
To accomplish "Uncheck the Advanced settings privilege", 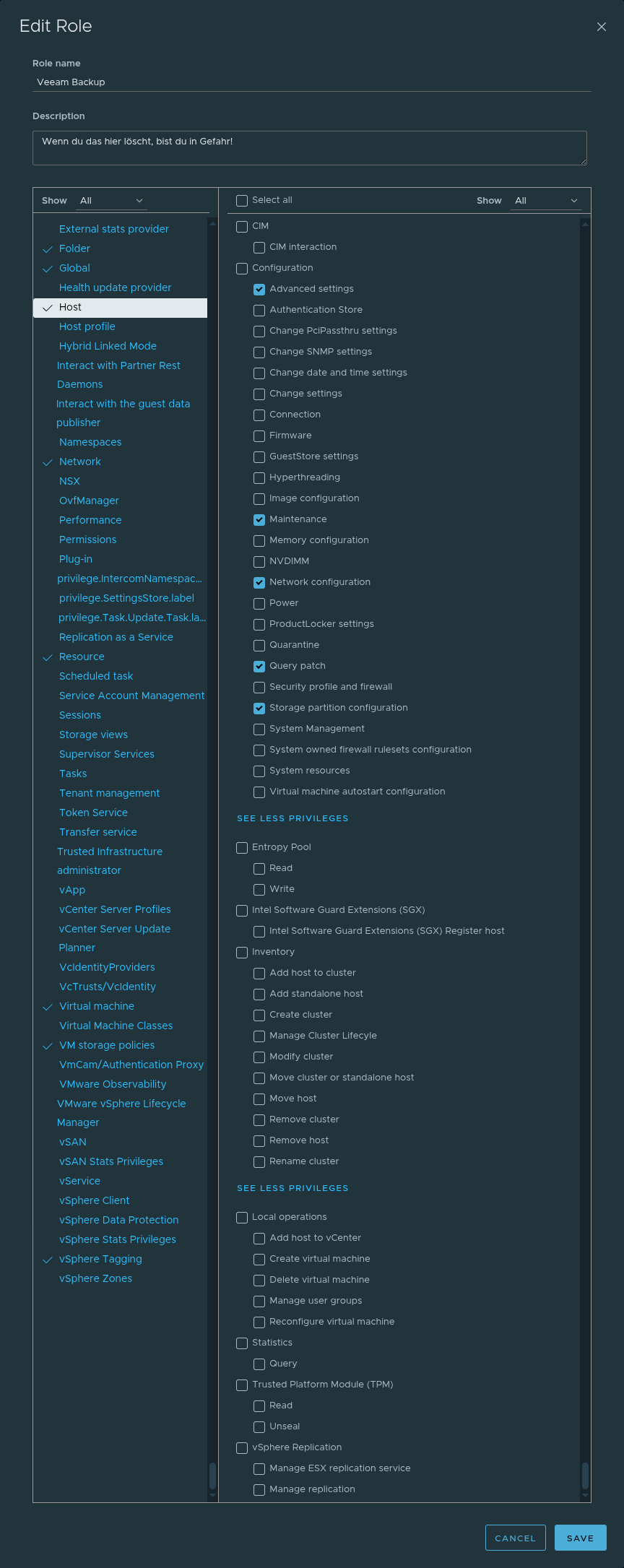I will tap(259, 289).
